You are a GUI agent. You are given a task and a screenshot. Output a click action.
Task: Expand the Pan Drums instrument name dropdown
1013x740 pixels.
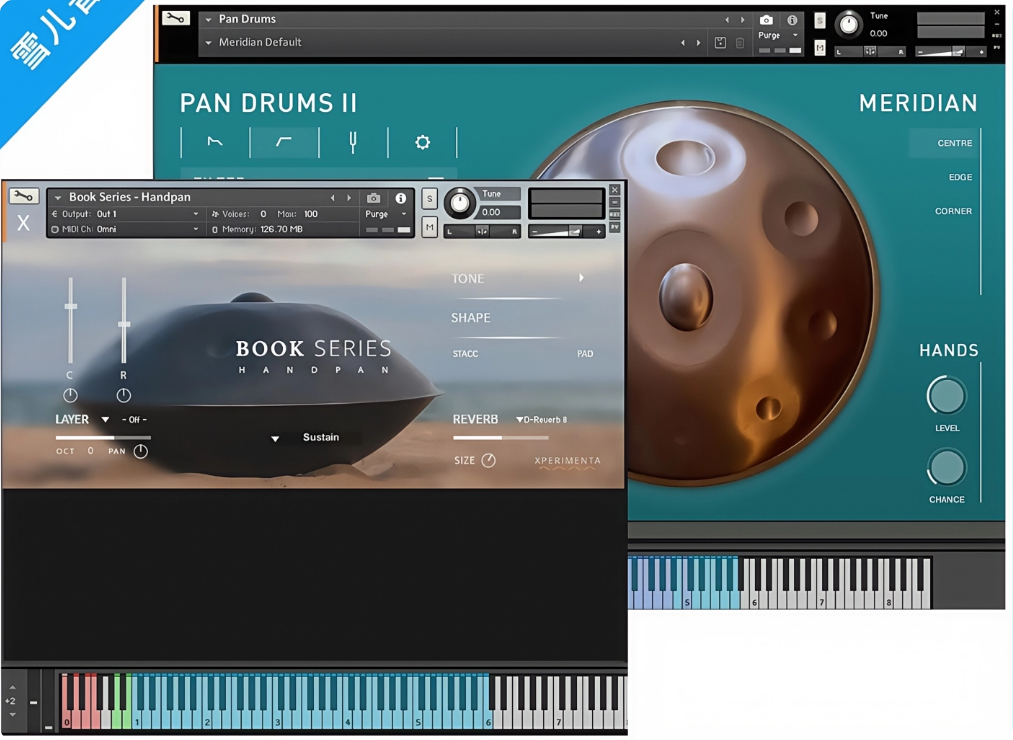point(209,20)
